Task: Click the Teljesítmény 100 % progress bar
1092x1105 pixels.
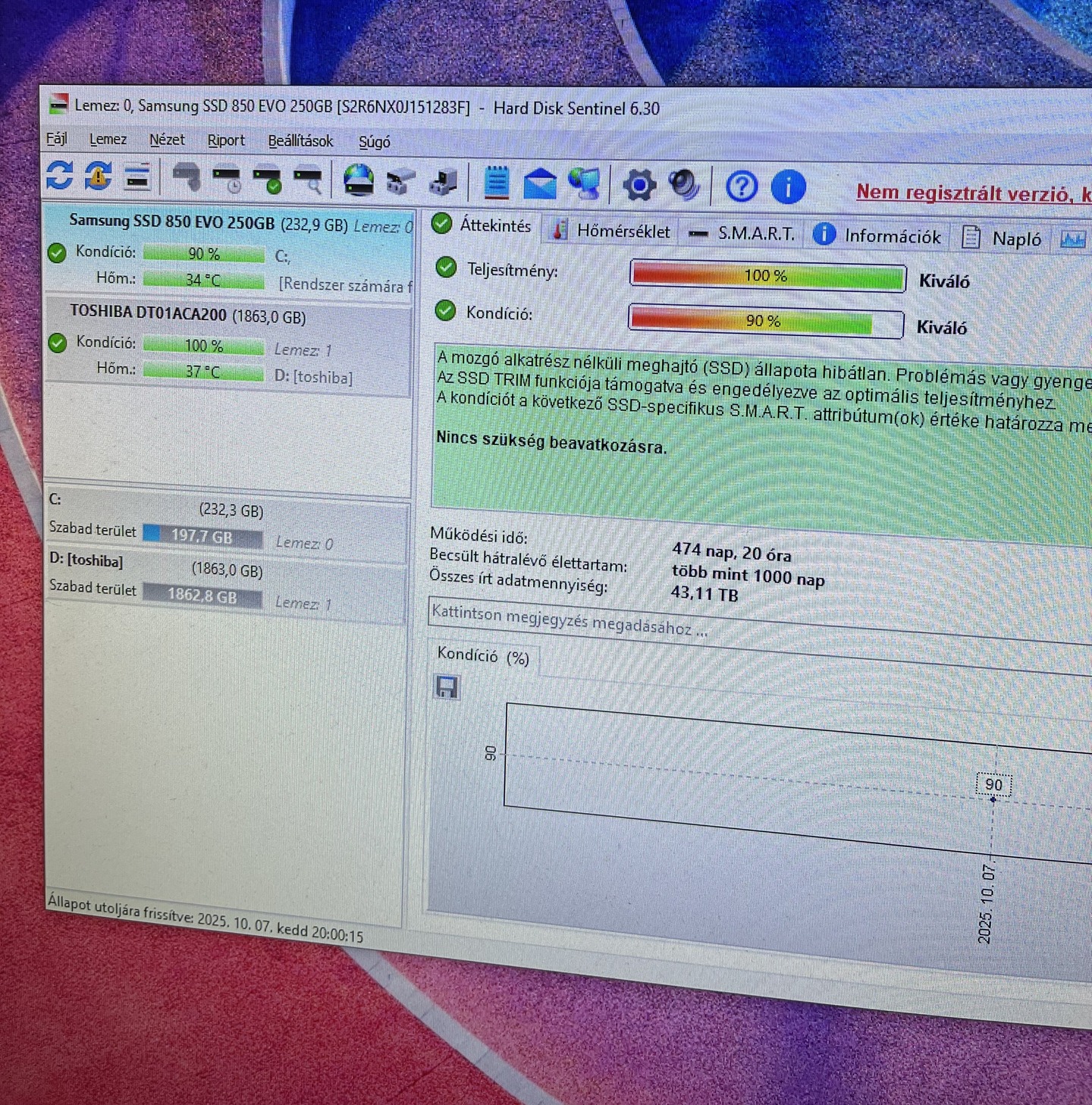Action: (x=767, y=276)
